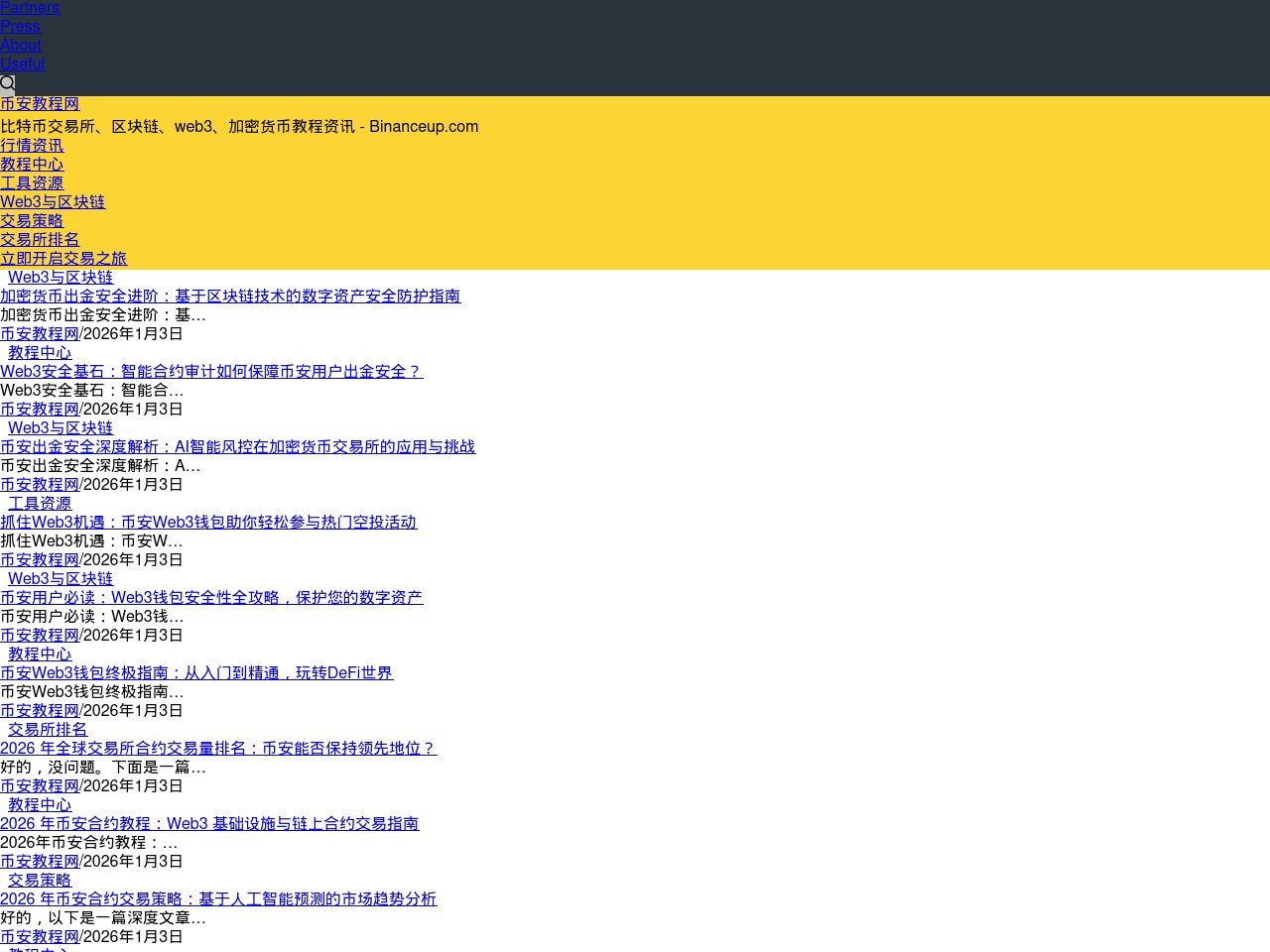Image resolution: width=1270 pixels, height=952 pixels.
Task: Open author 币安教程网 under the Web3安全基石 article
Action: pos(40,410)
